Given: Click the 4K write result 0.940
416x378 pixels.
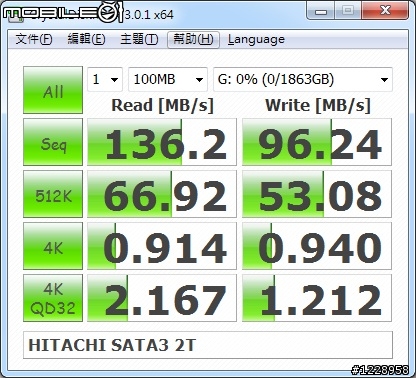Looking at the screenshot, I should 317,246.
